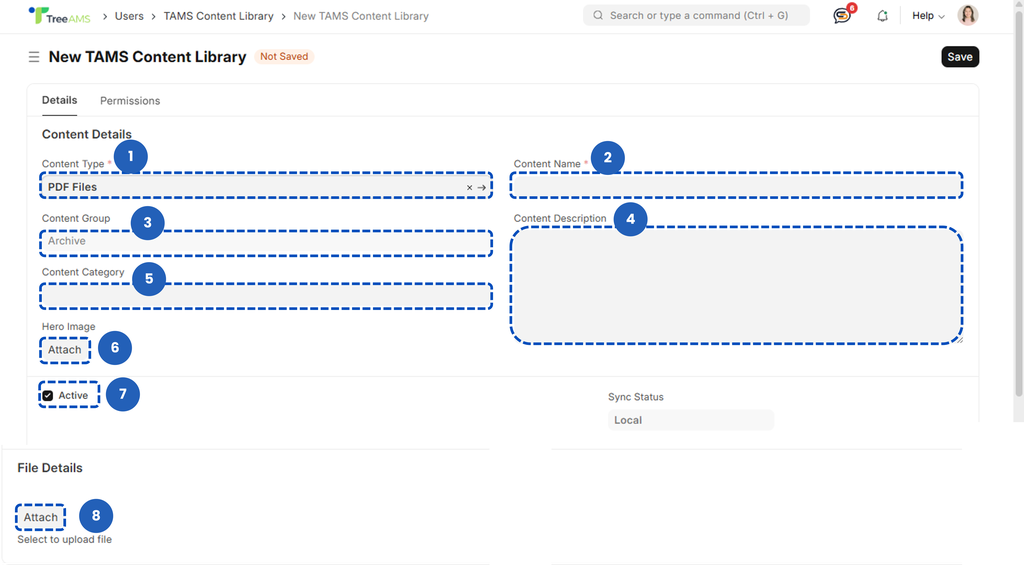Click the search magnifier icon
This screenshot has height=567, width=1024.
point(598,16)
